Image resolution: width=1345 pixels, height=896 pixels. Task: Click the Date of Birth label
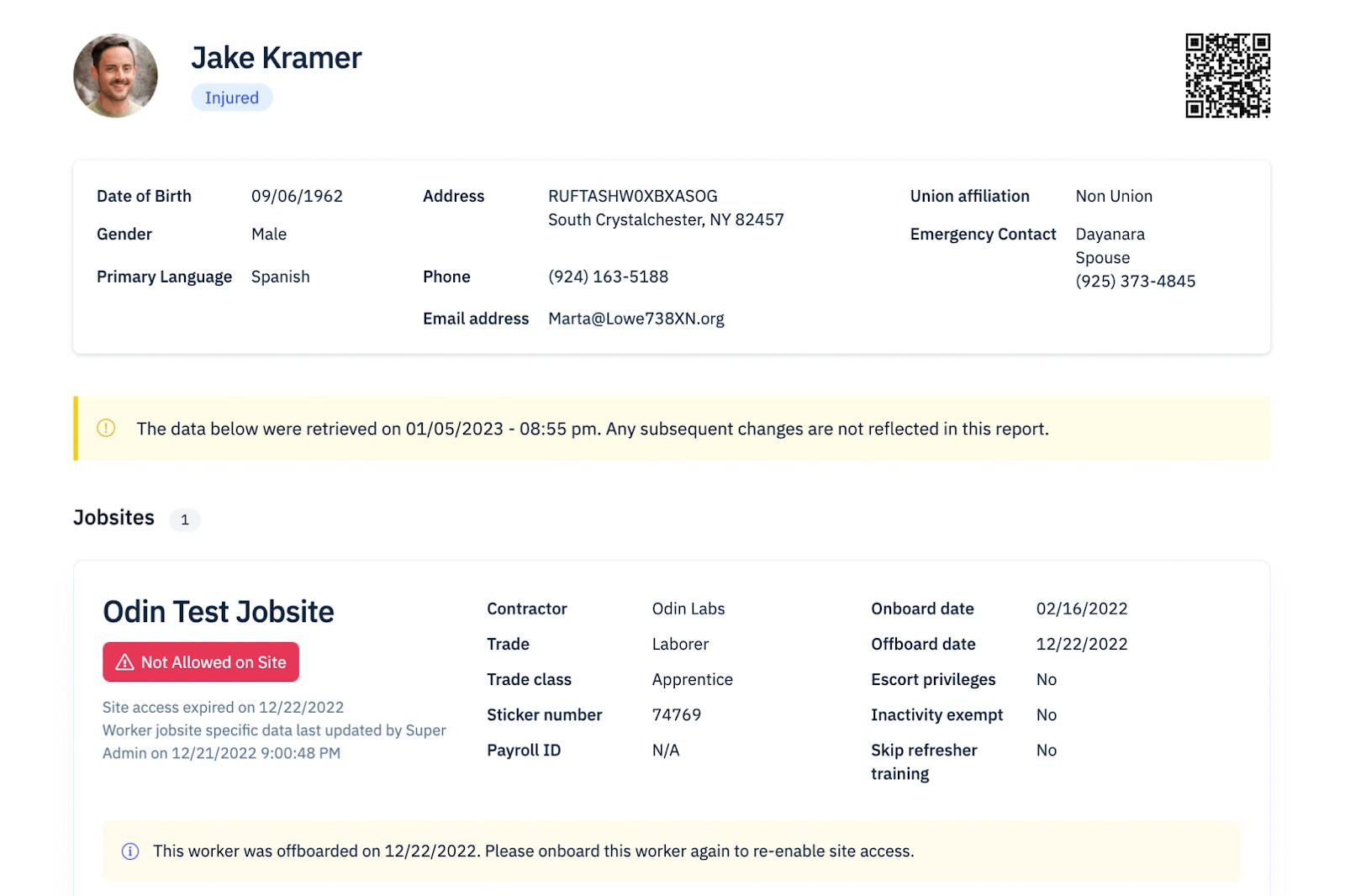pos(144,196)
